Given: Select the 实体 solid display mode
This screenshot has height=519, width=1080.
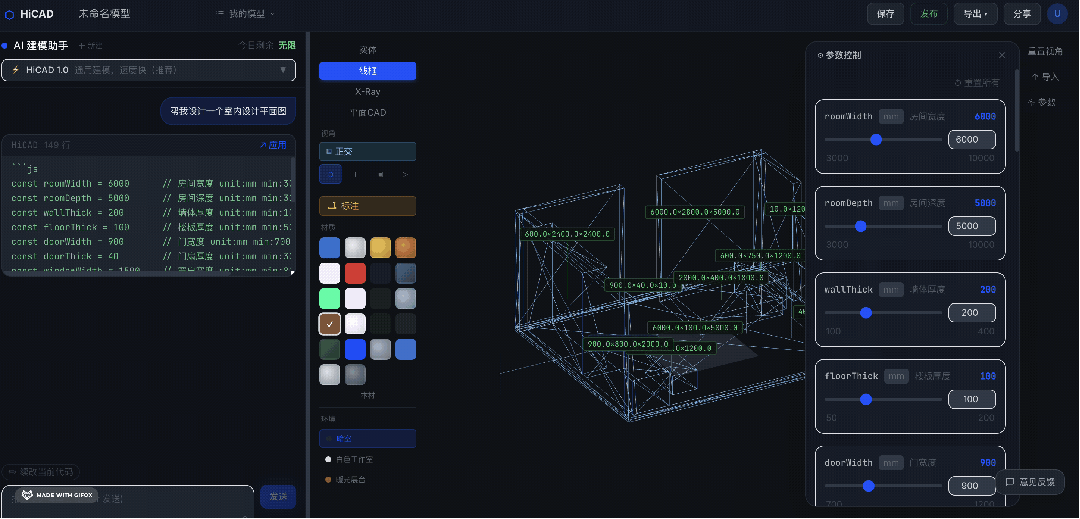Looking at the screenshot, I should pyautogui.click(x=368, y=50).
